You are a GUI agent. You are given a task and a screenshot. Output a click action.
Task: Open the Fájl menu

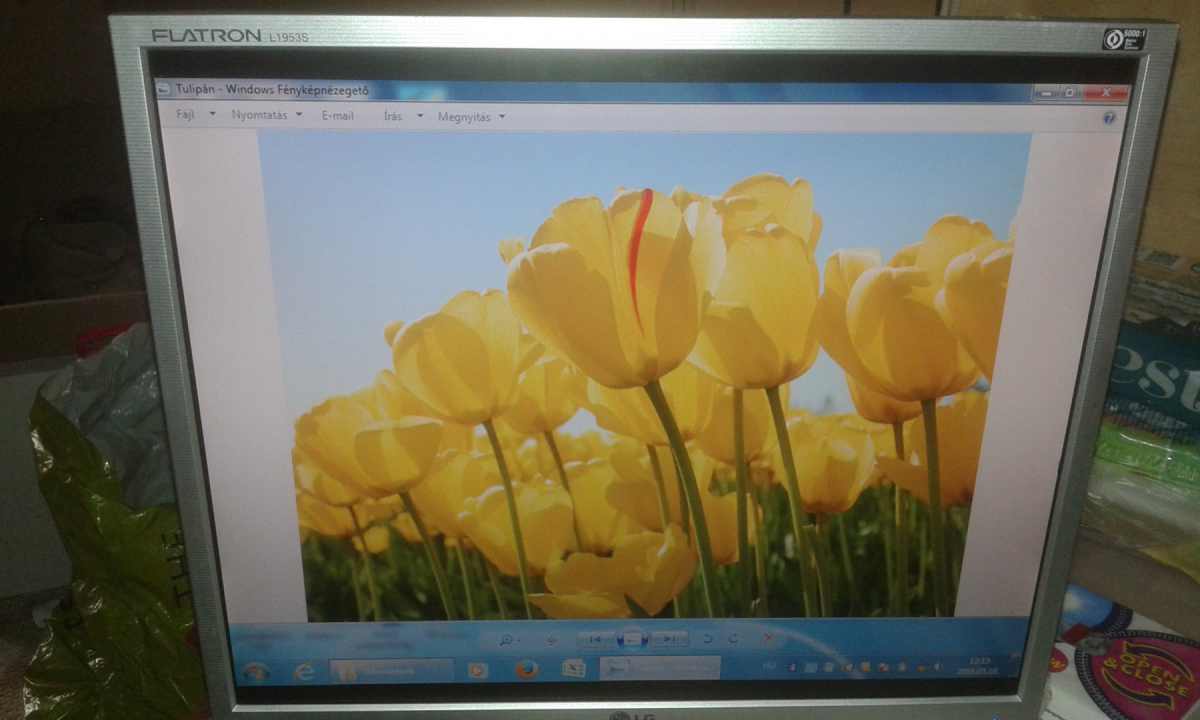pyautogui.click(x=185, y=114)
